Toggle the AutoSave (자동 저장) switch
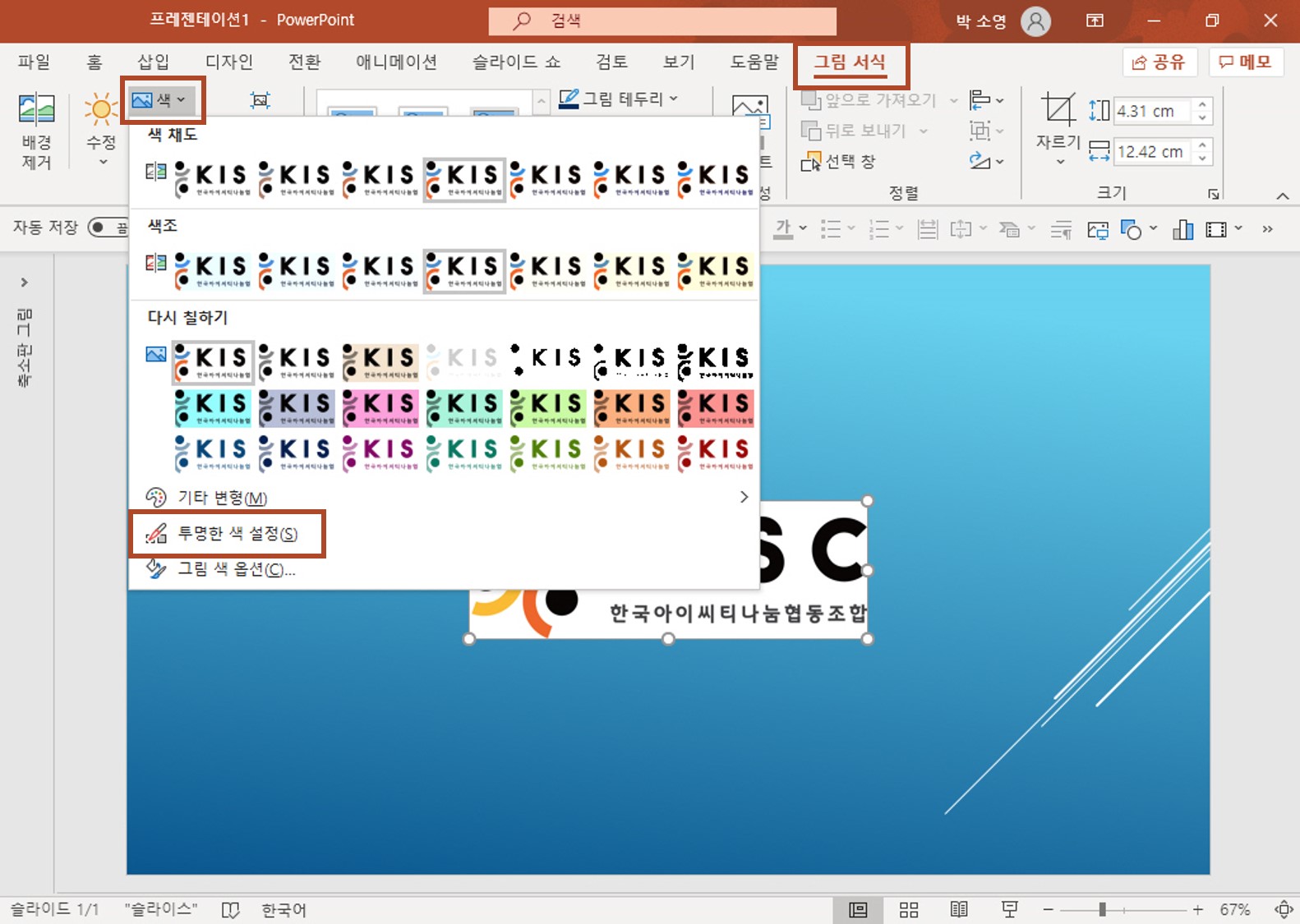 click(x=108, y=228)
